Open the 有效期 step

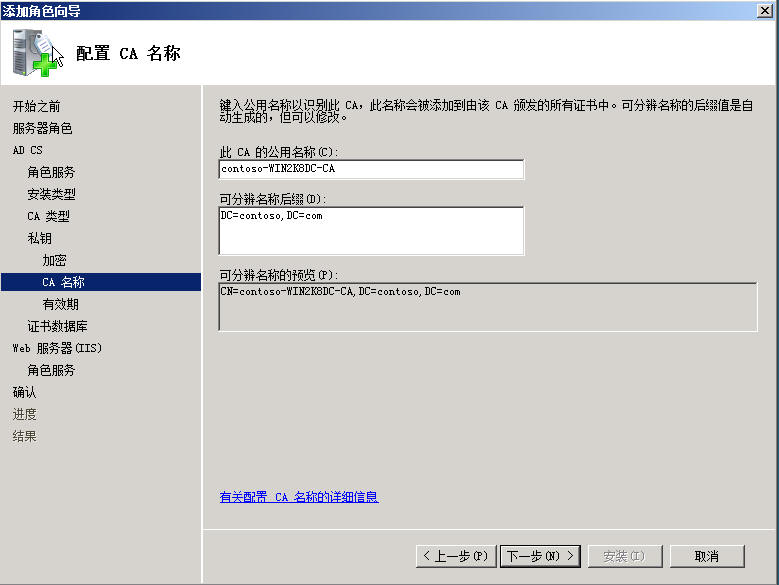point(60,304)
